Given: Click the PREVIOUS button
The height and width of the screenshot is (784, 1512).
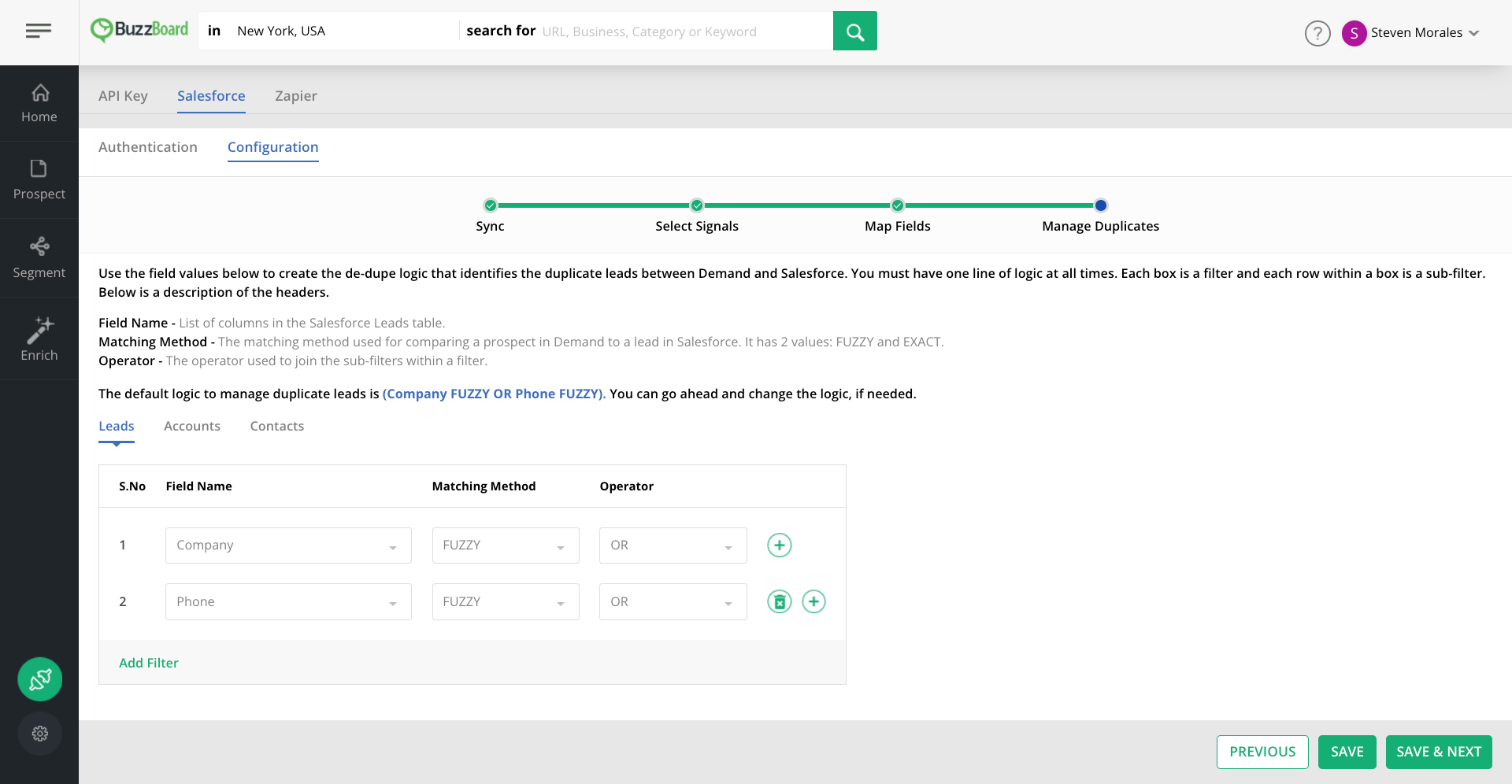Looking at the screenshot, I should click(x=1262, y=752).
